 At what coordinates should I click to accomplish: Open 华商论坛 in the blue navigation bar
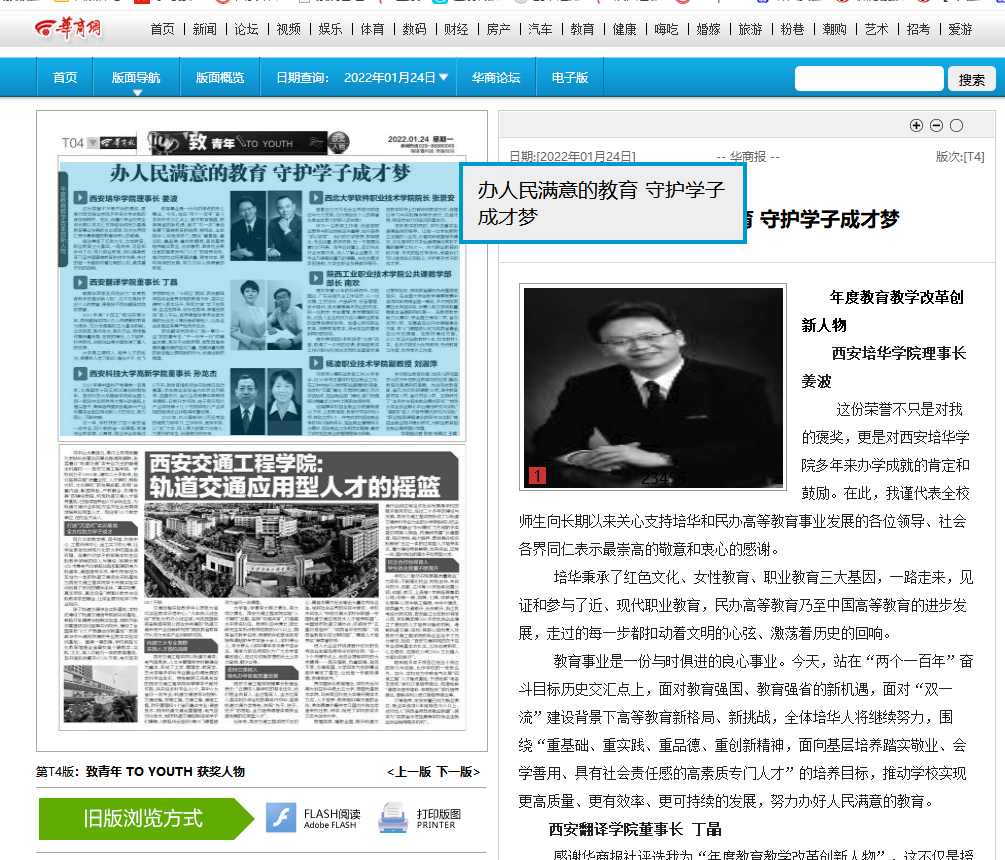pyautogui.click(x=496, y=77)
